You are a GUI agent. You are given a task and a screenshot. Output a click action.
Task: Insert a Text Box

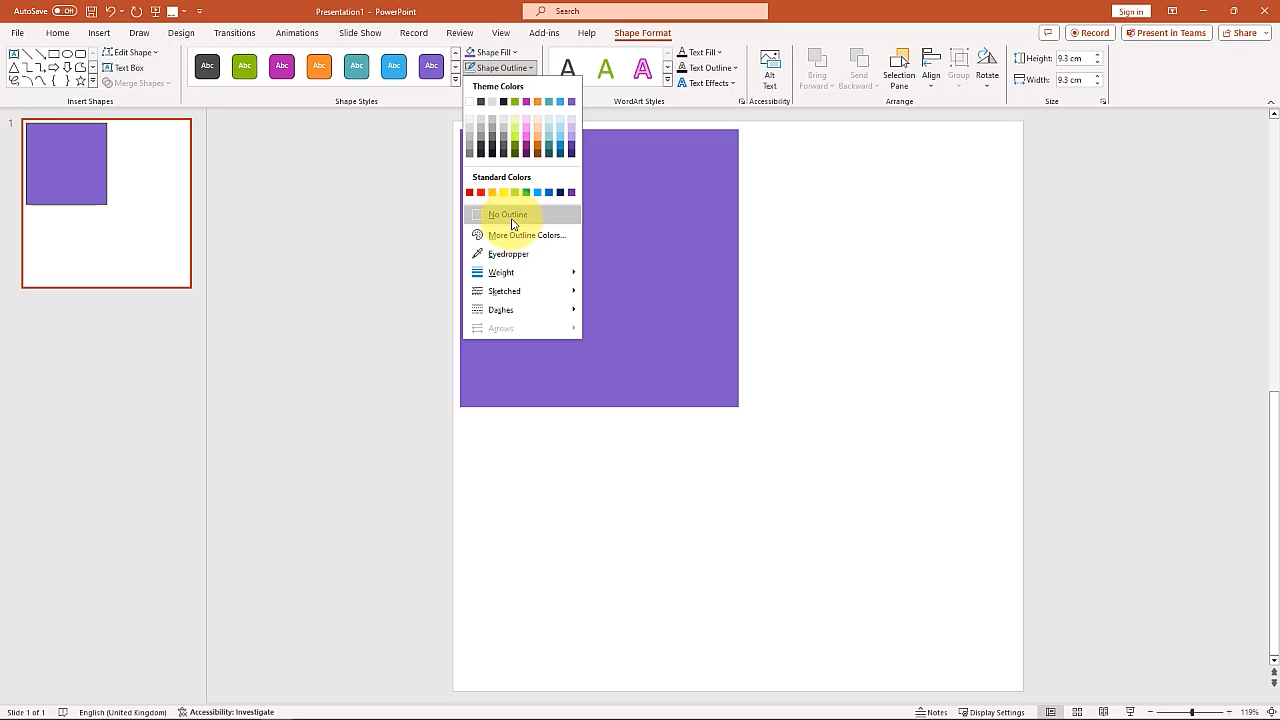124,68
